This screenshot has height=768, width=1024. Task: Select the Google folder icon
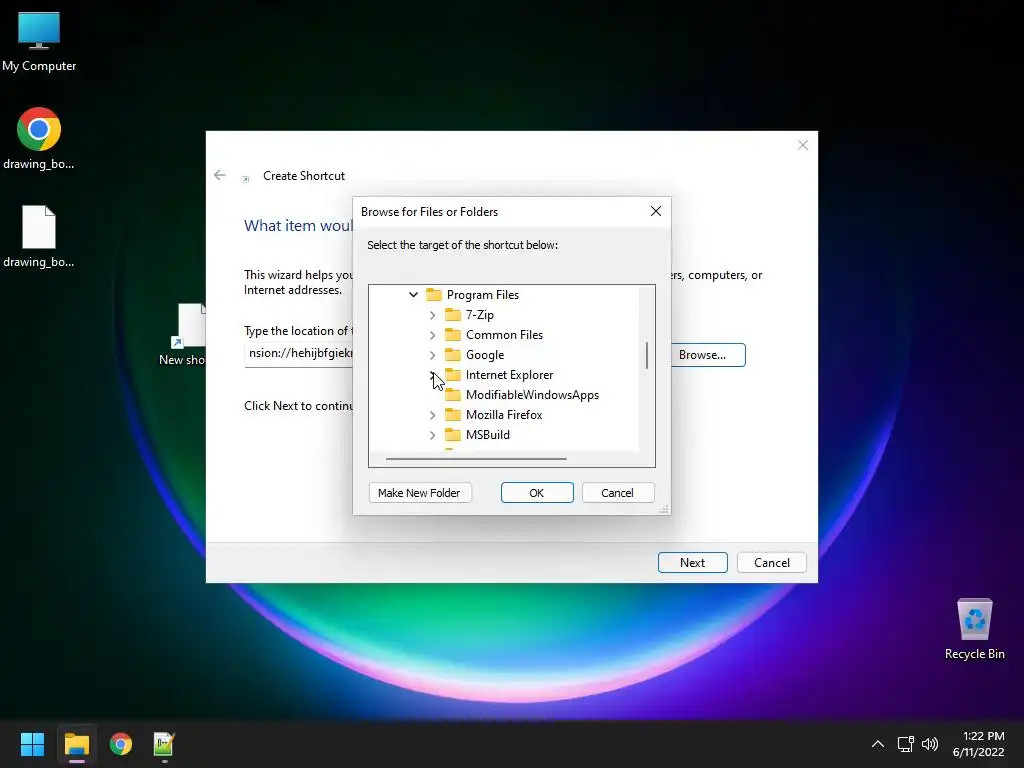(453, 355)
